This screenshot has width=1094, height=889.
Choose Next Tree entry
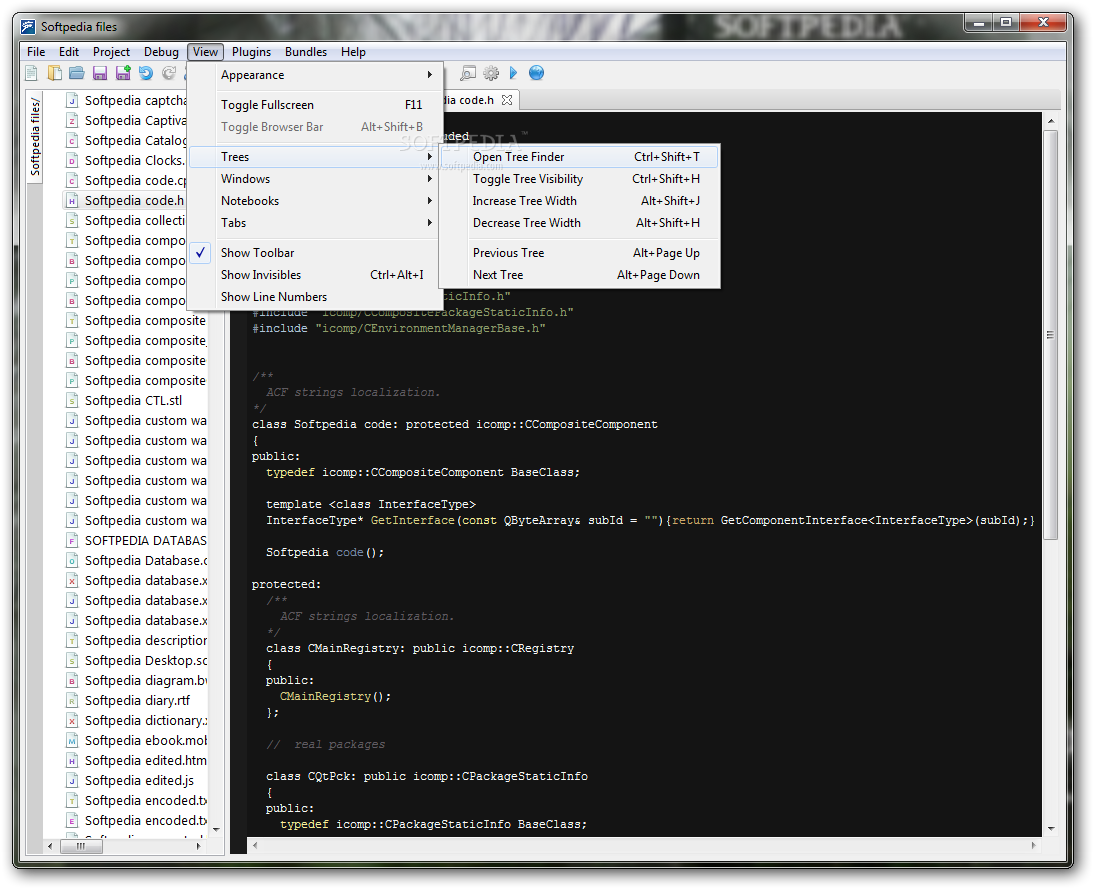pyautogui.click(x=580, y=275)
